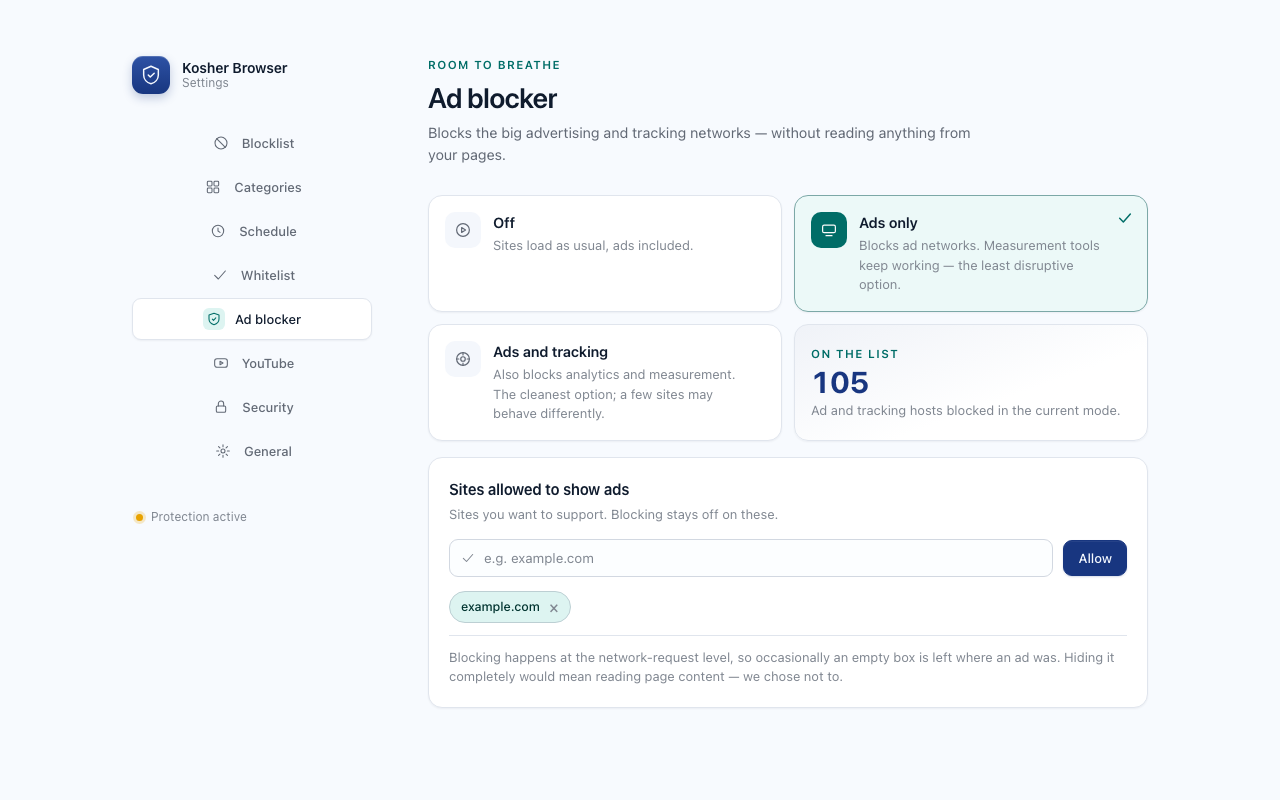Click the Blocklist prohibited-circle icon
The width and height of the screenshot is (1280, 800).
point(221,143)
